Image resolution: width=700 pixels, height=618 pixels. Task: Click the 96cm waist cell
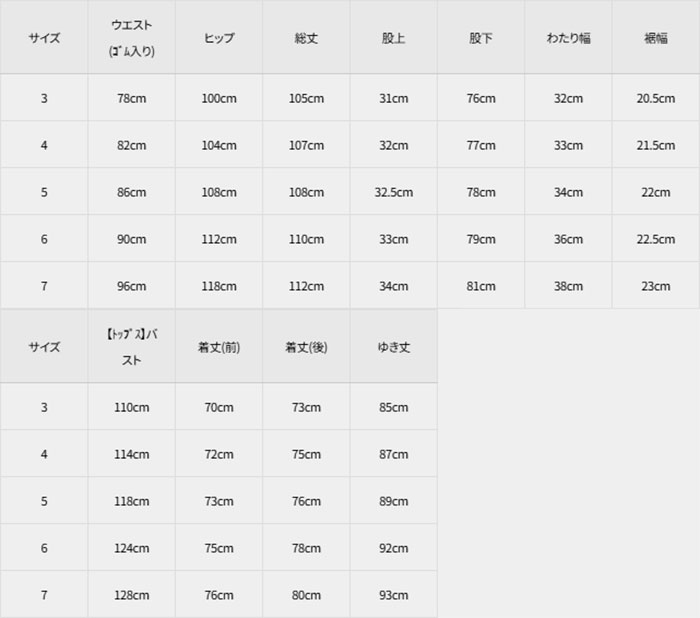pyautogui.click(x=131, y=286)
